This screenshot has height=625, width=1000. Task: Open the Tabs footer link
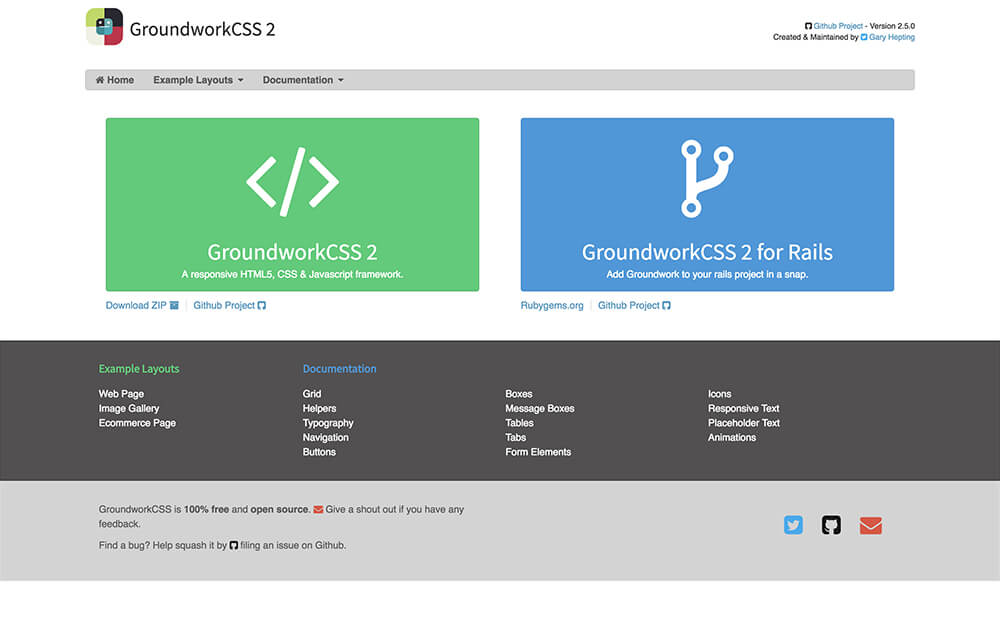coord(515,438)
